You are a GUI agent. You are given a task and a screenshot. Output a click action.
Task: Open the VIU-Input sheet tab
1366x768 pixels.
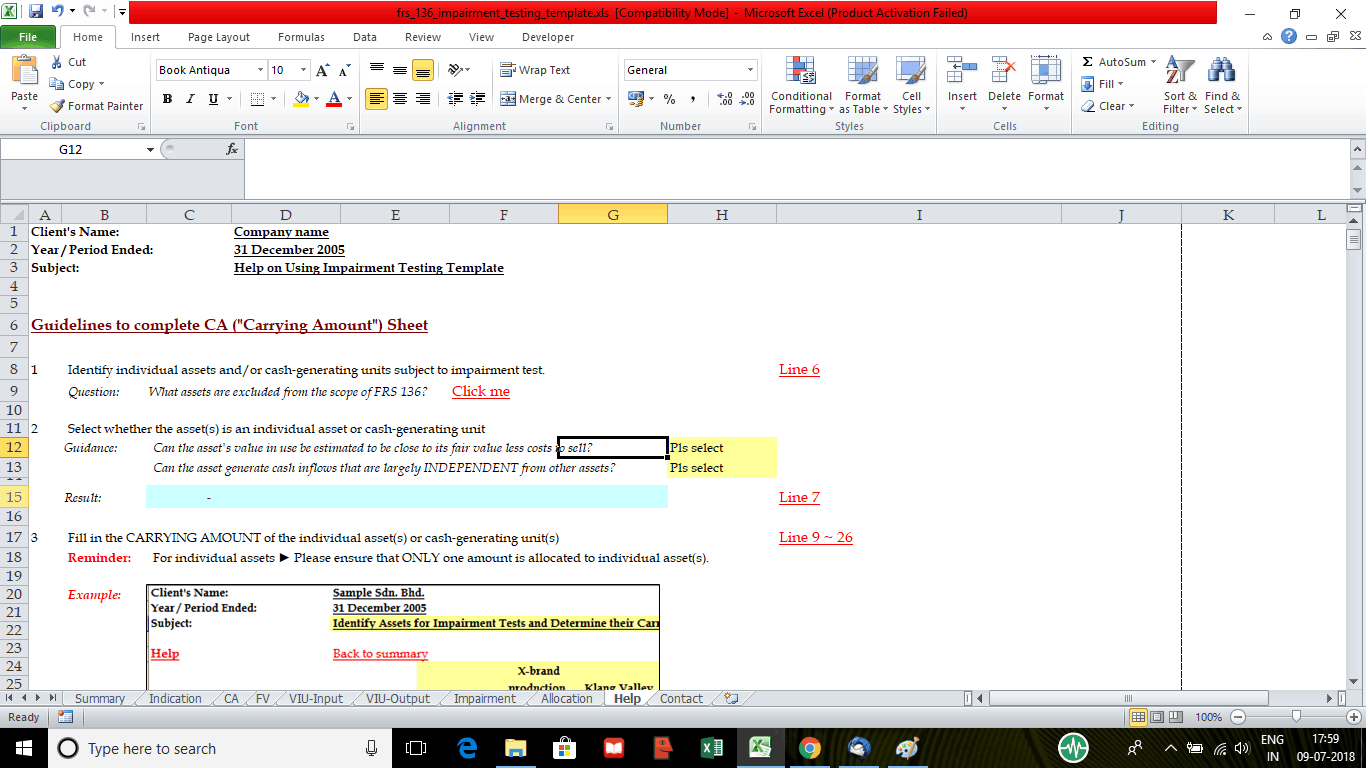coord(315,699)
